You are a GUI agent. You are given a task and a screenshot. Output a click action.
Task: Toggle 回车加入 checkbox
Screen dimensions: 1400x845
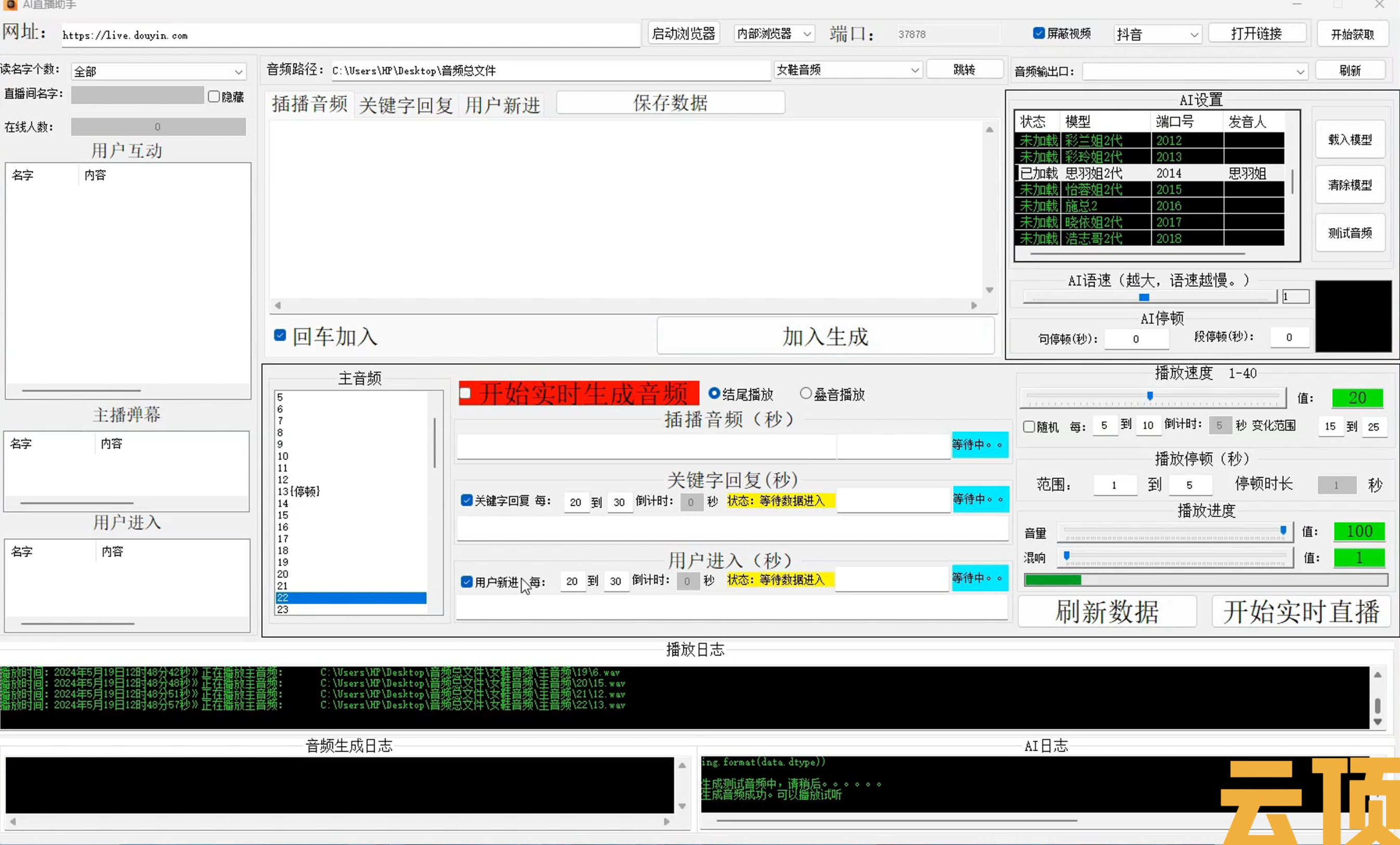[281, 336]
